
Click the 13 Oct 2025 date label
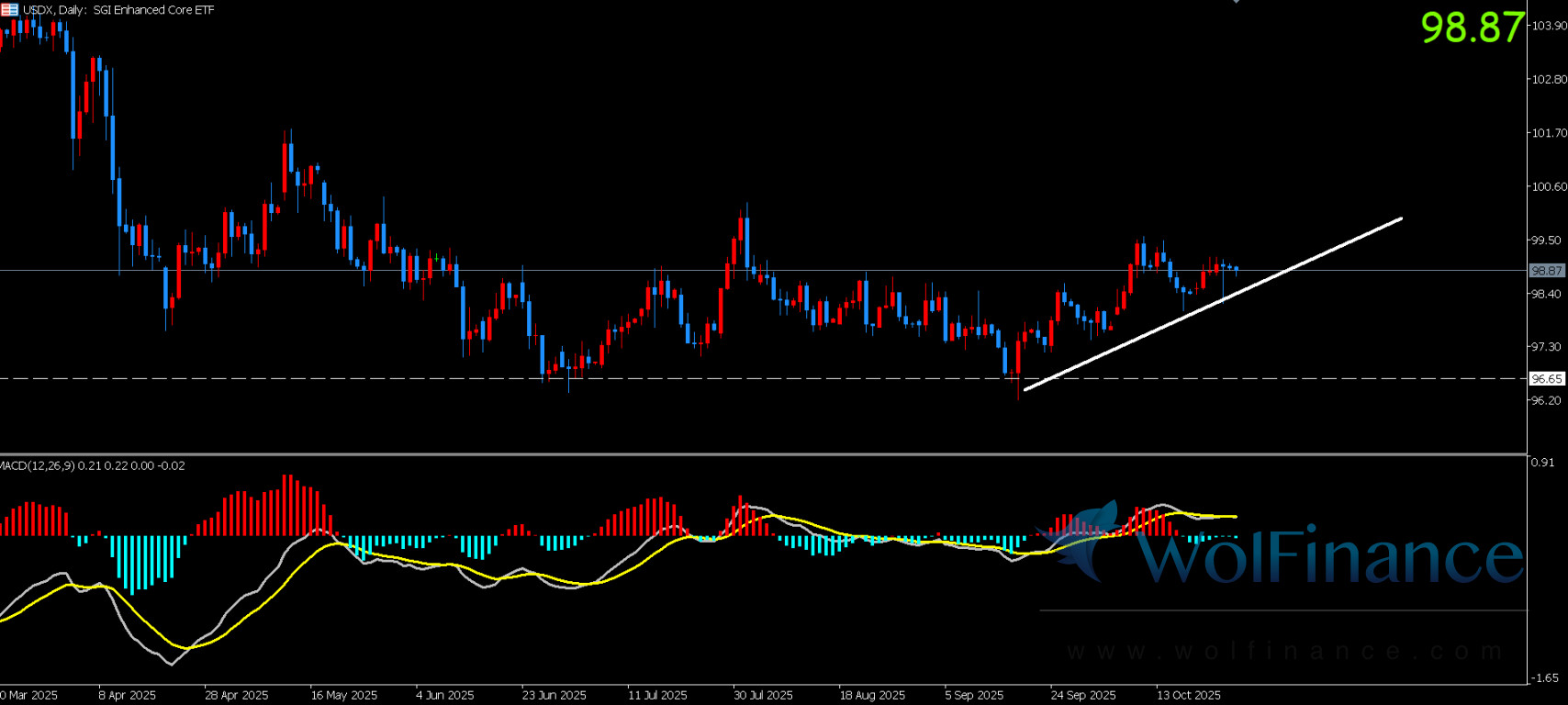[1189, 695]
